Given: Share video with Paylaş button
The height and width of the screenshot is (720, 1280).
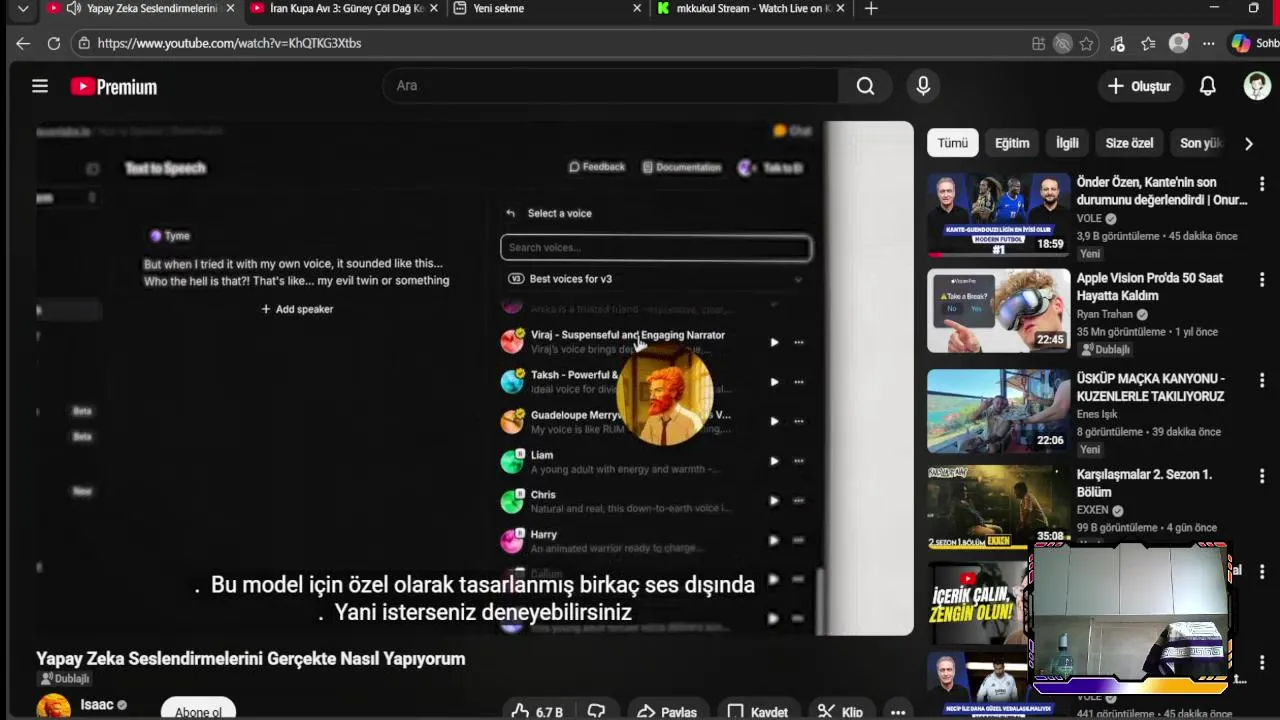Looking at the screenshot, I should (667, 711).
